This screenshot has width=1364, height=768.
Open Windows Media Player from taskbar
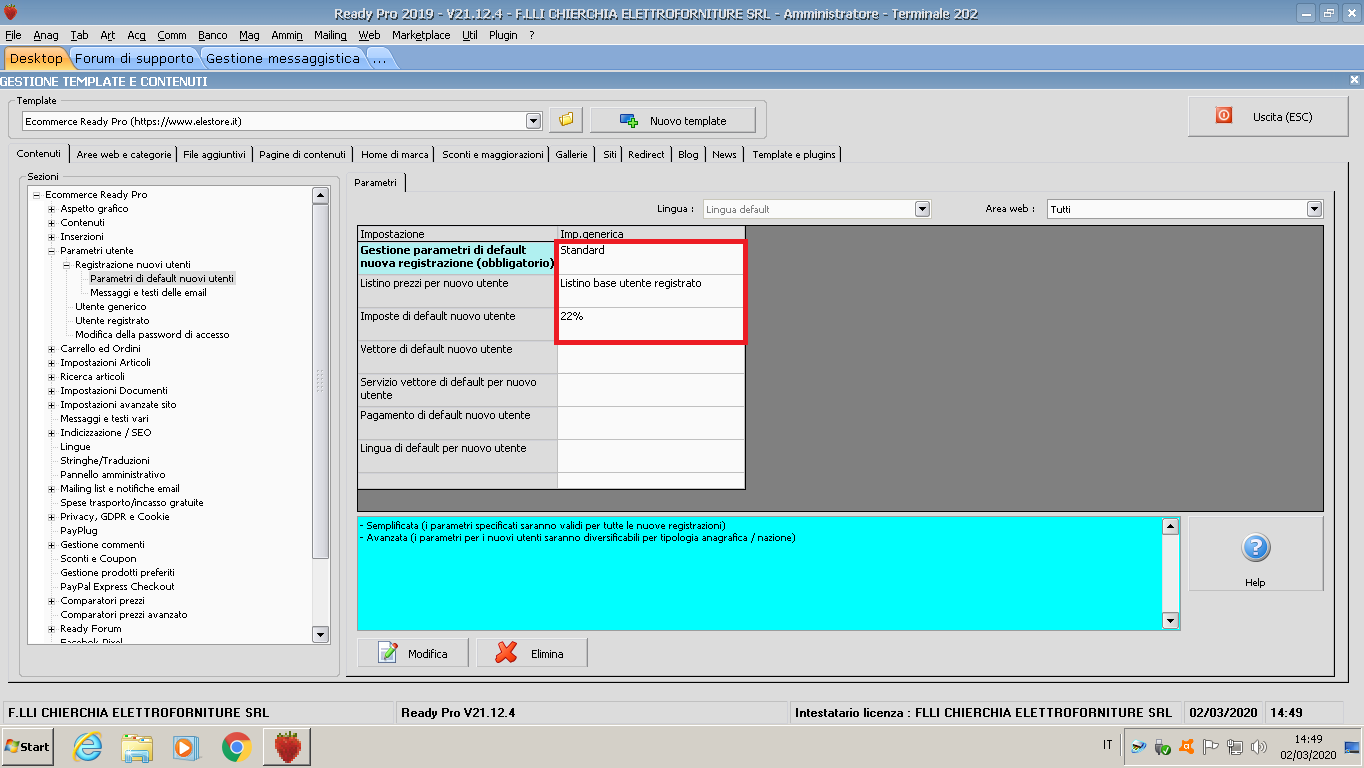(186, 746)
